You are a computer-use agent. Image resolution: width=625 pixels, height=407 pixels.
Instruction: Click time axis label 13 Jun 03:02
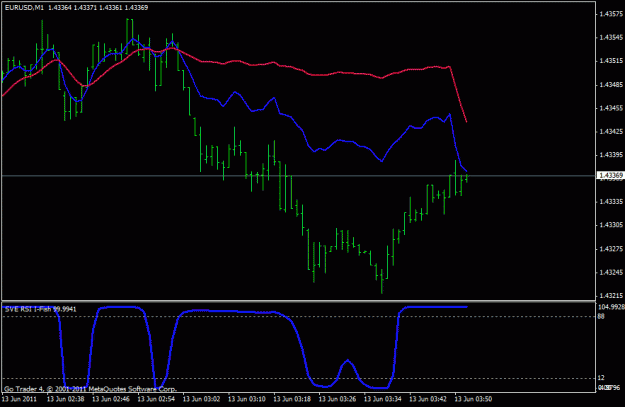pyautogui.click(x=201, y=399)
